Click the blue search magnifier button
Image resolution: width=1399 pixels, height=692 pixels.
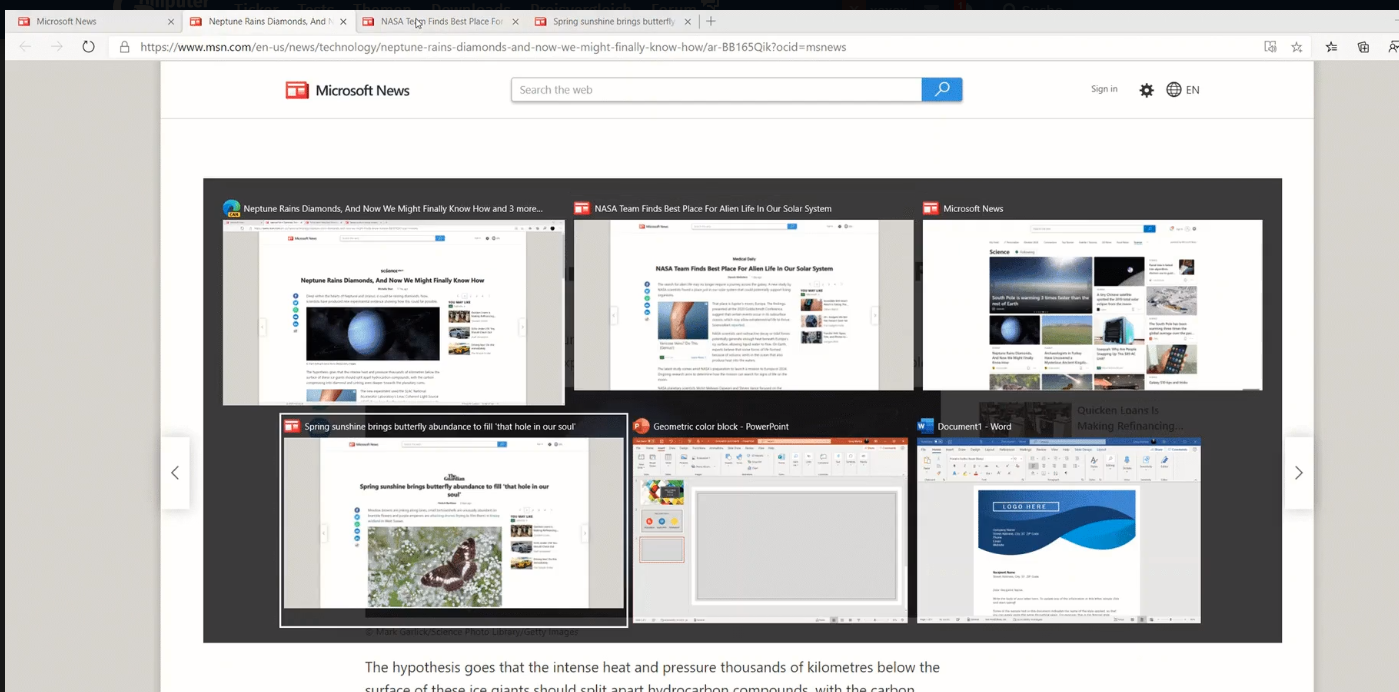coord(942,89)
